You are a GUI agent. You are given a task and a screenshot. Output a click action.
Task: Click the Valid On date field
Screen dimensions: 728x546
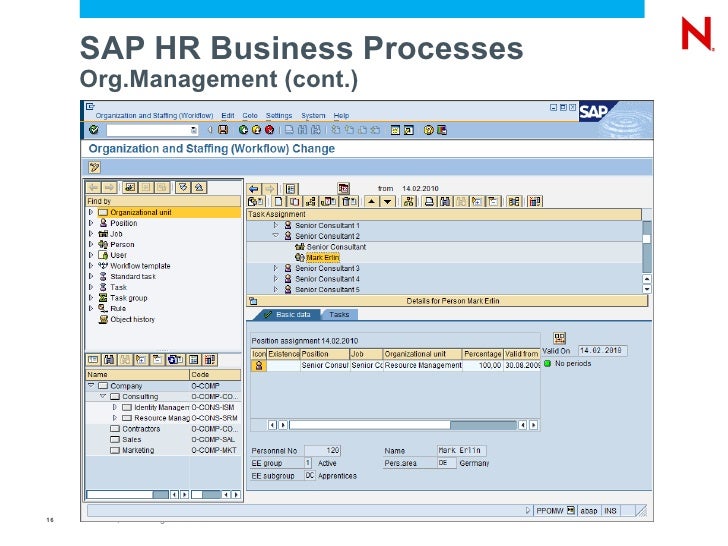(603, 351)
